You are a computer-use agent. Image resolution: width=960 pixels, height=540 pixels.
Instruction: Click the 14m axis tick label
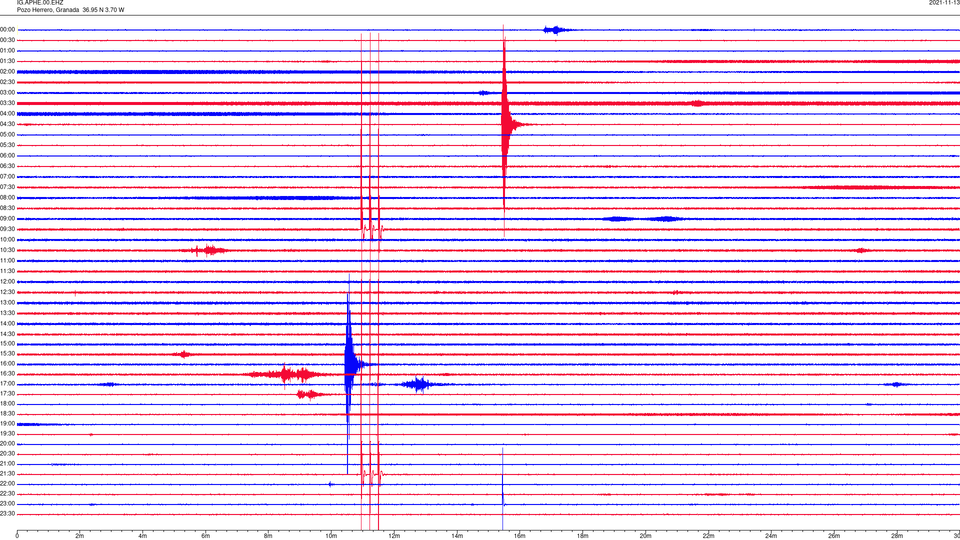click(457, 536)
